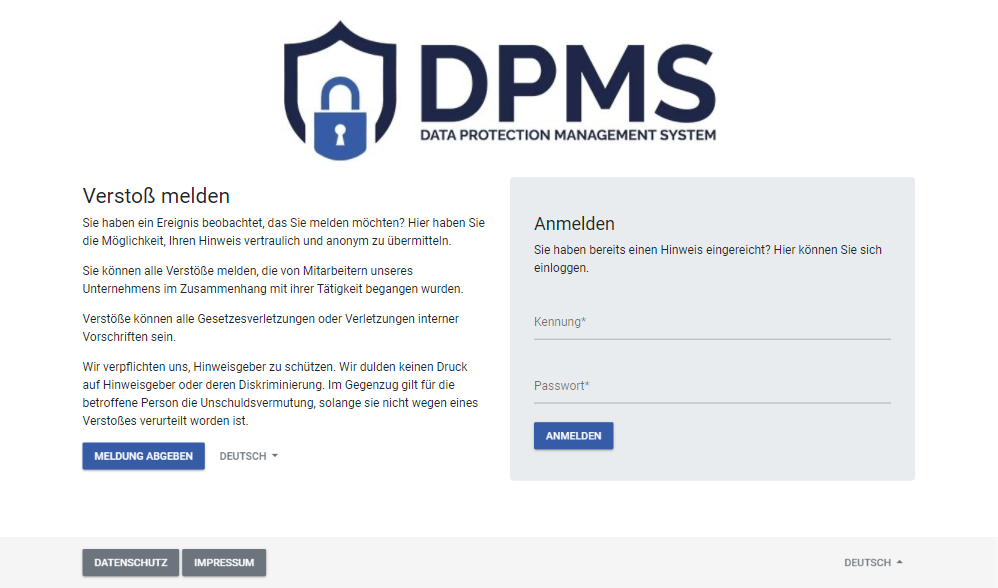
Task: Click the 'Verstoß melden' heading
Action: coord(156,195)
